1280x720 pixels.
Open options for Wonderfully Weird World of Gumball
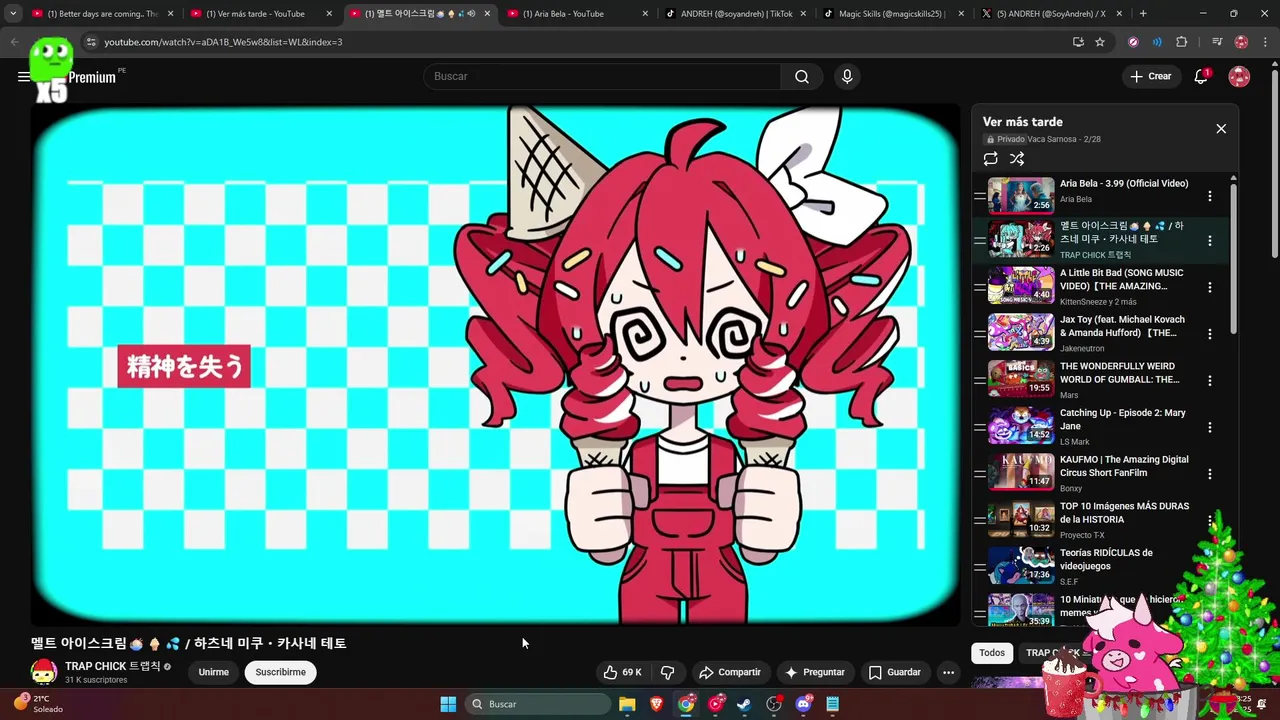pyautogui.click(x=1210, y=381)
